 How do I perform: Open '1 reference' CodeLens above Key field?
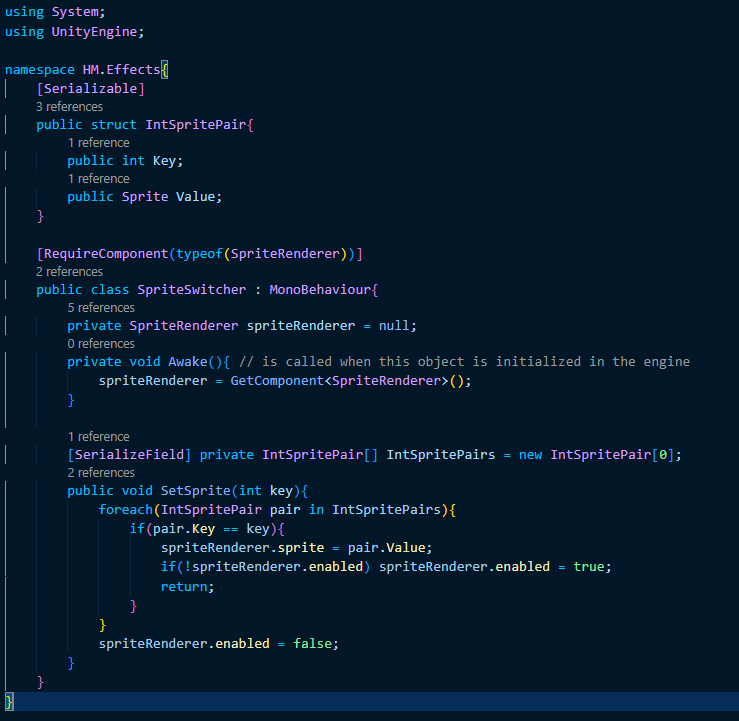(x=99, y=143)
